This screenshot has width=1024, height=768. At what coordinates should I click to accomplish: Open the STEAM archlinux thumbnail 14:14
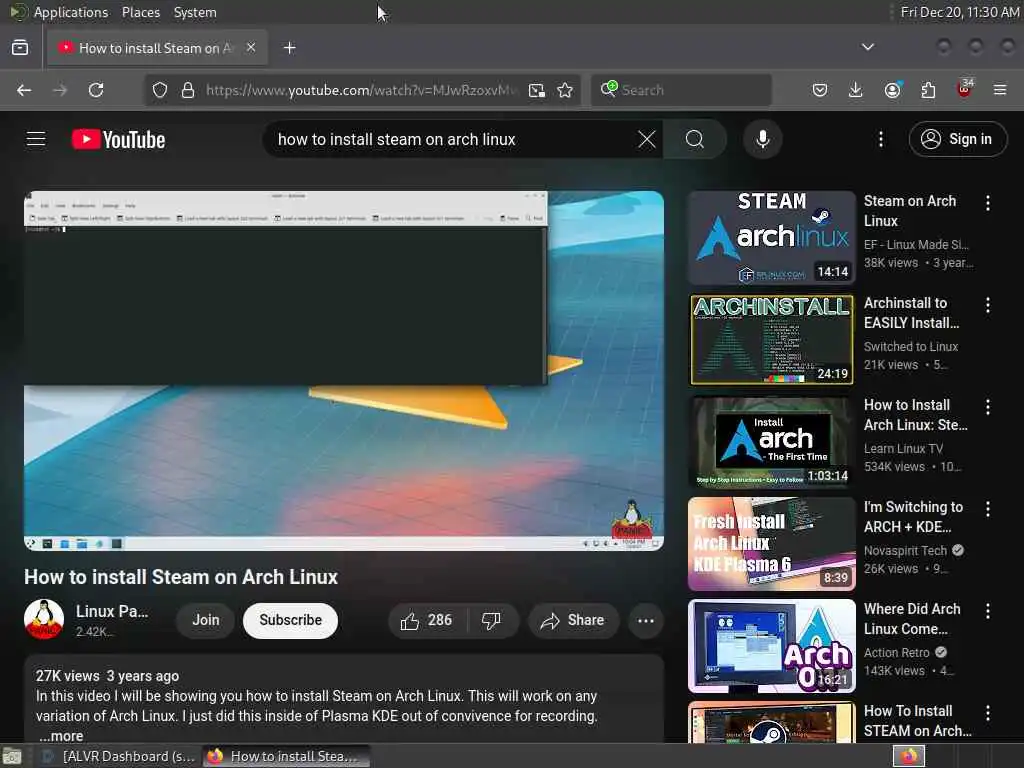point(771,238)
